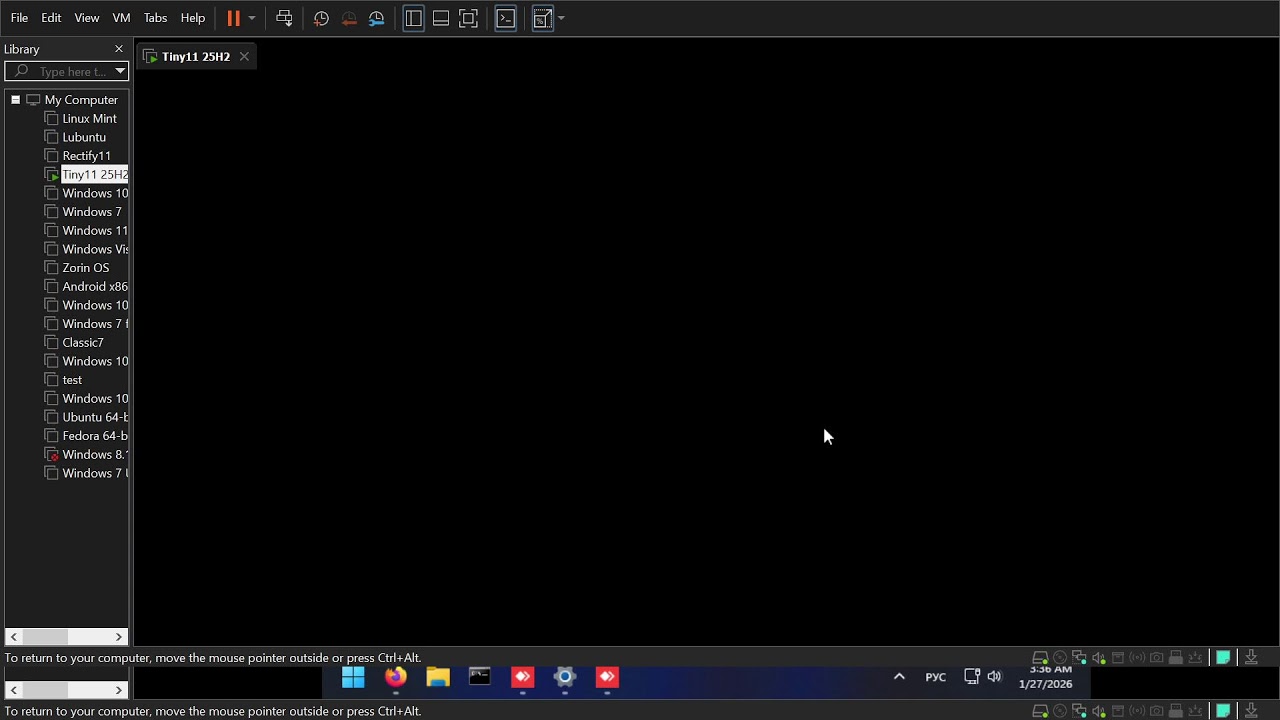Open the guest Windows Start menu
Viewport: 1280px width, 720px height.
[353, 678]
